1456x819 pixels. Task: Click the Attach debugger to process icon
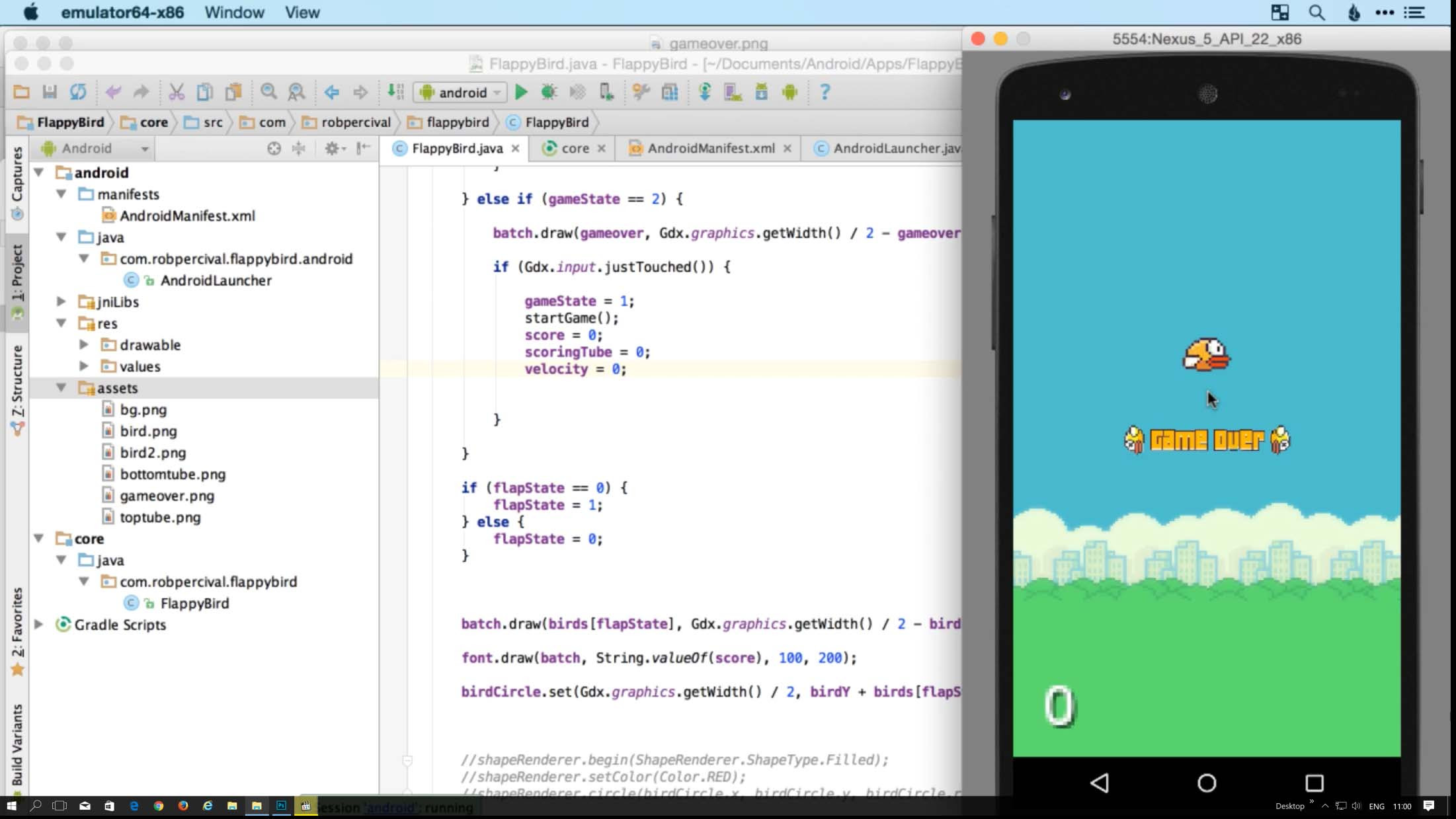click(x=606, y=92)
